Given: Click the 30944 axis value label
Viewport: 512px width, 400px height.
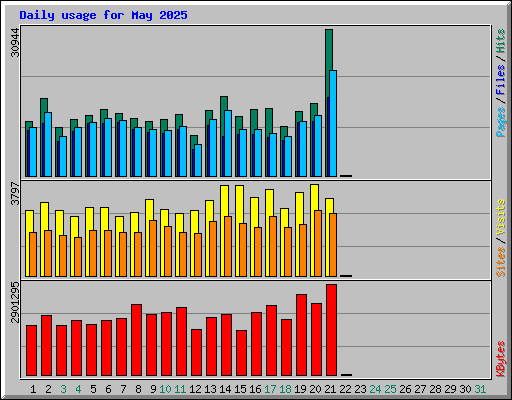Looking at the screenshot, I should (15, 43).
